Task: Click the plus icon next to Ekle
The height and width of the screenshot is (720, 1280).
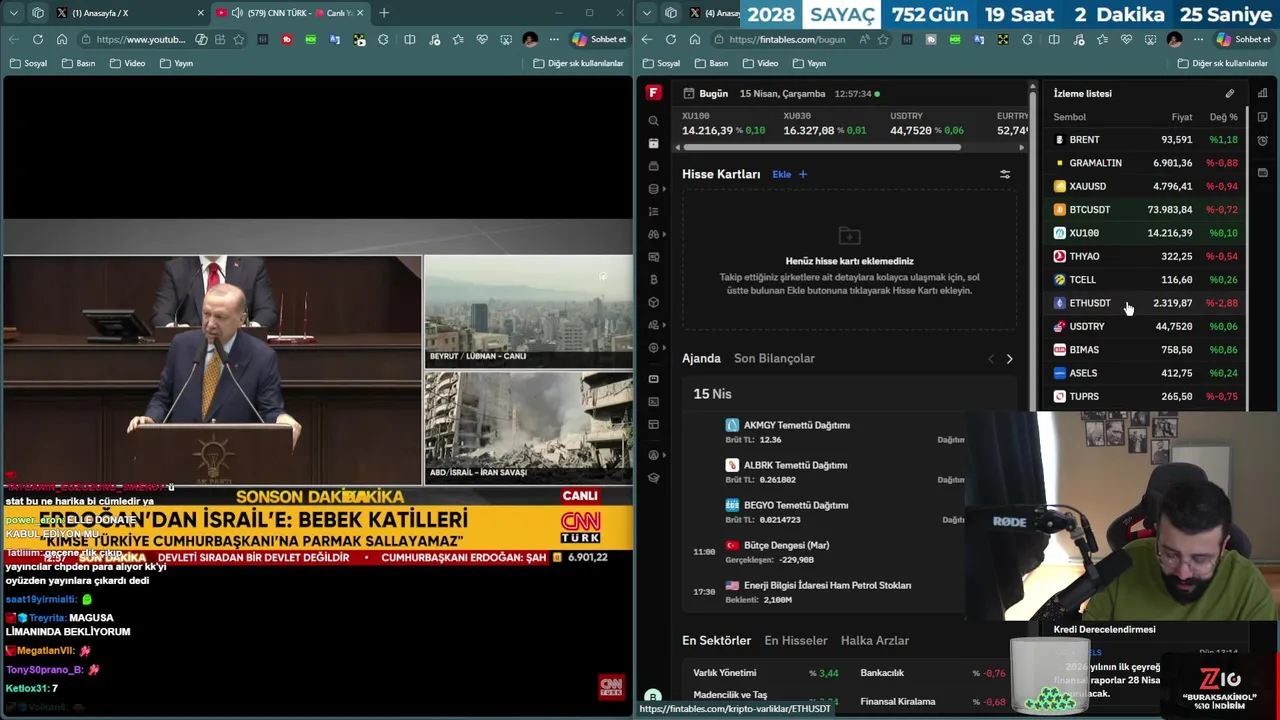Action: click(802, 174)
